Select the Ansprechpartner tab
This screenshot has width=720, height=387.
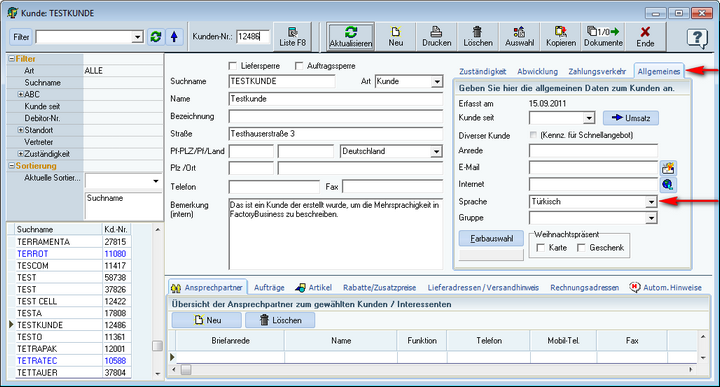208,288
